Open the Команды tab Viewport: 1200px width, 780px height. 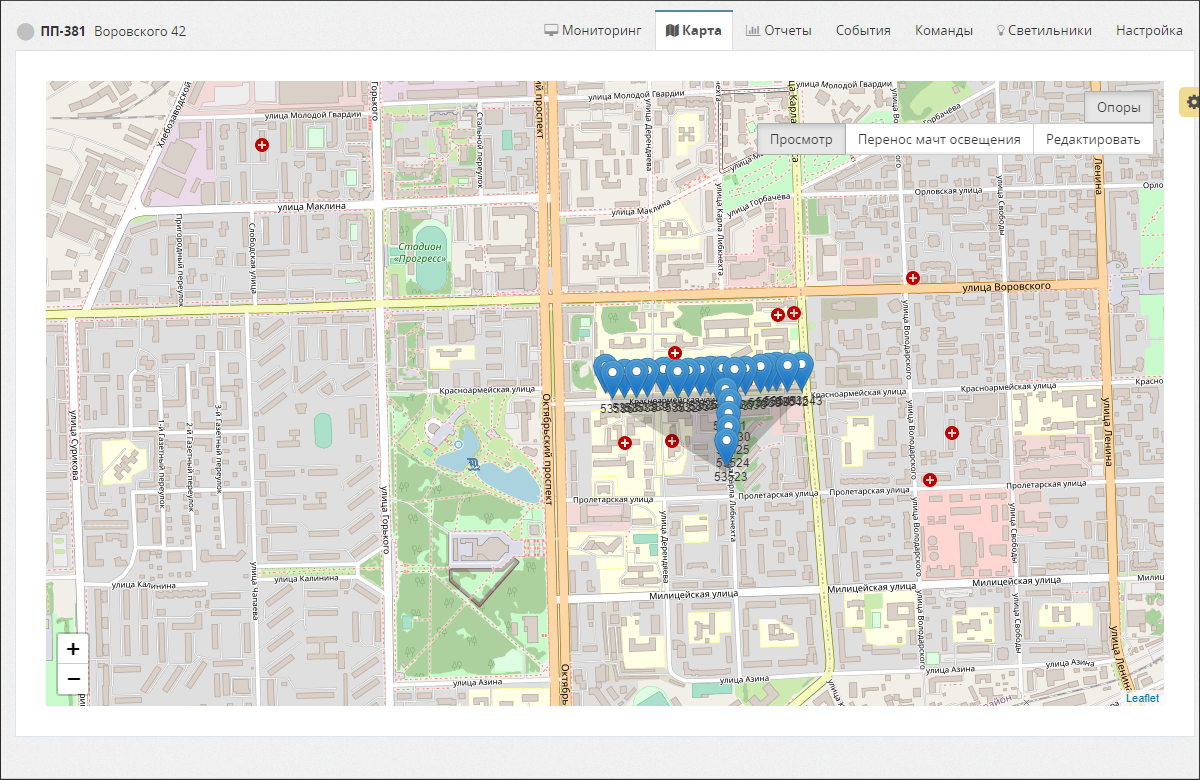coord(943,30)
